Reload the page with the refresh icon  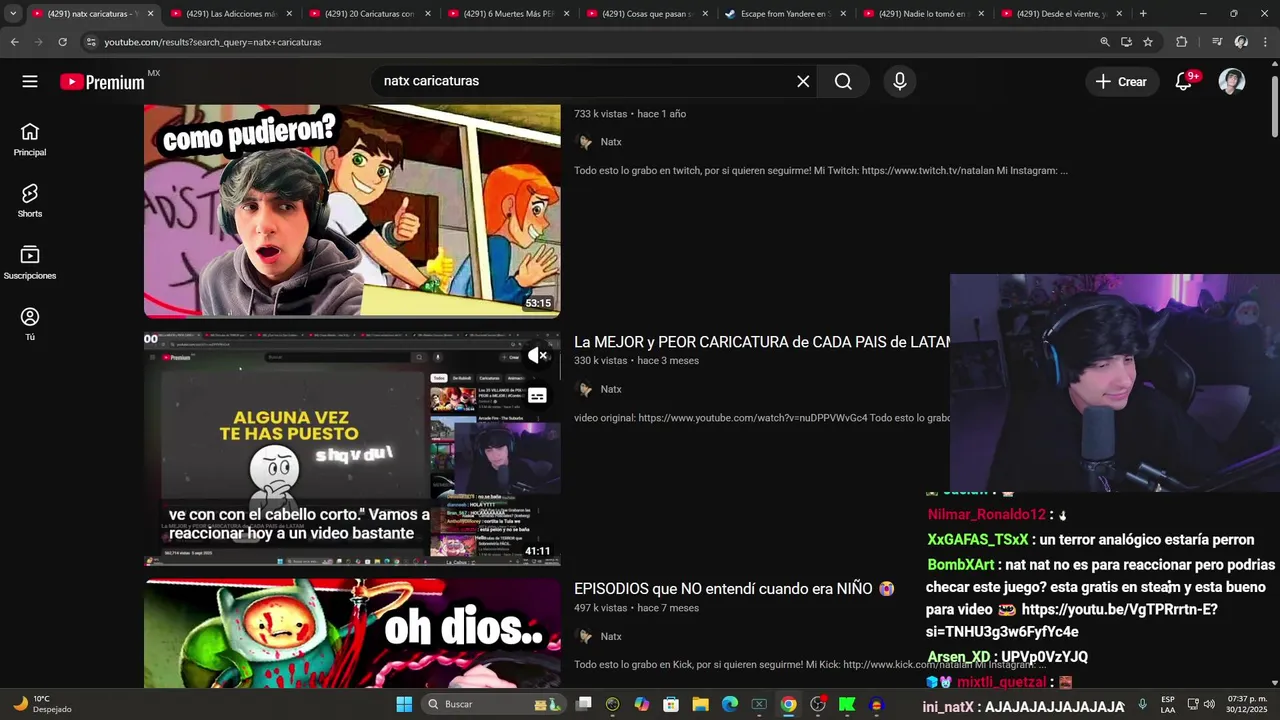click(62, 42)
